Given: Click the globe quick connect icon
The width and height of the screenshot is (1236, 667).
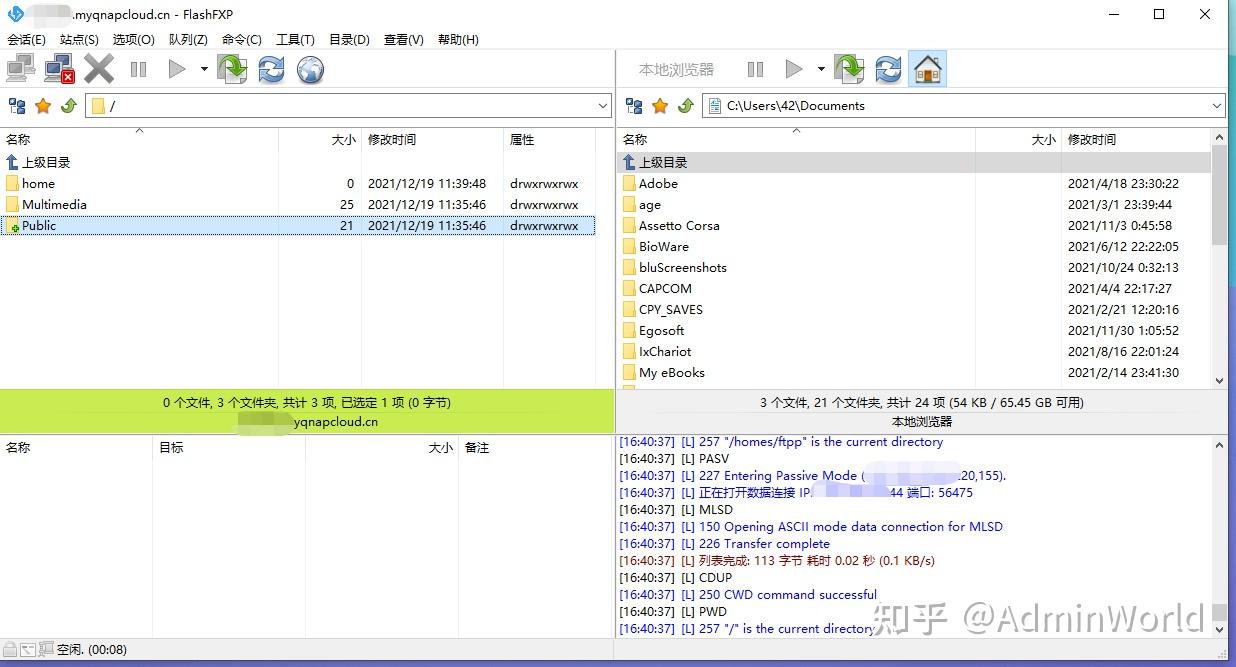Looking at the screenshot, I should (x=309, y=69).
